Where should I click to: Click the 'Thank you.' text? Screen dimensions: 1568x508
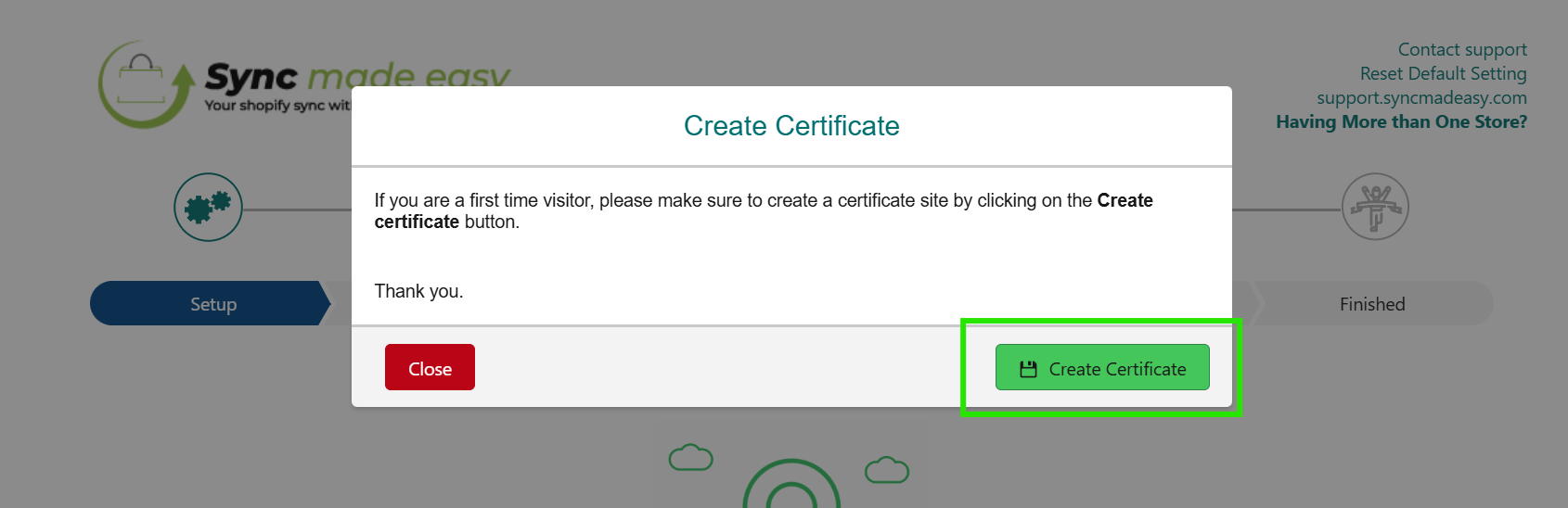[x=418, y=291]
